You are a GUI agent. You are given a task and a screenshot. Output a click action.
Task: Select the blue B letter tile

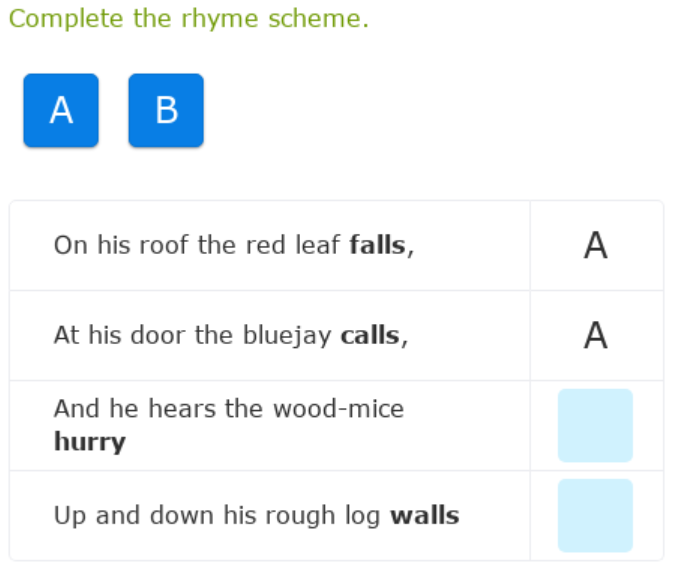coord(166,110)
